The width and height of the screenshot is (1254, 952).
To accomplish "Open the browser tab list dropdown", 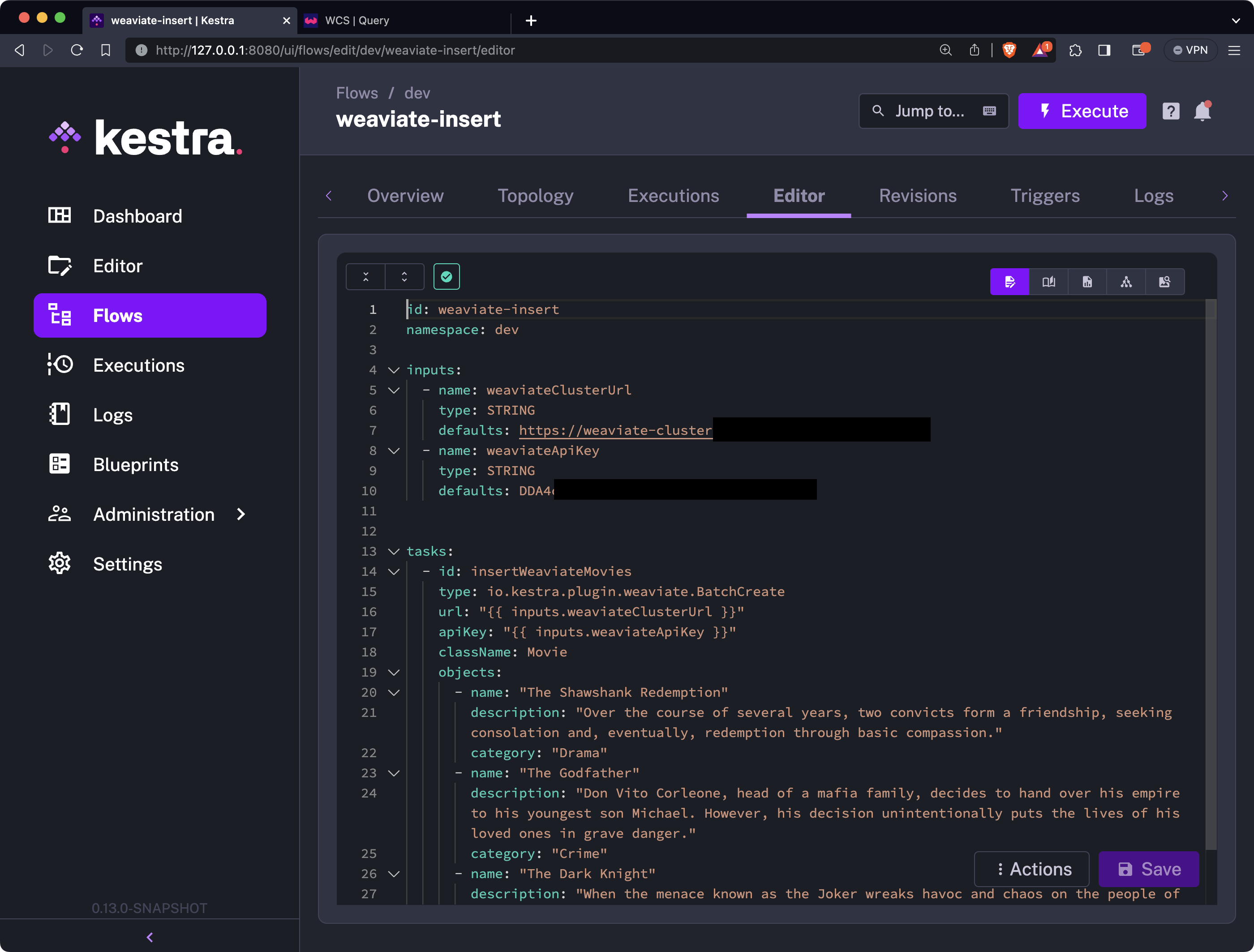I will point(1236,21).
